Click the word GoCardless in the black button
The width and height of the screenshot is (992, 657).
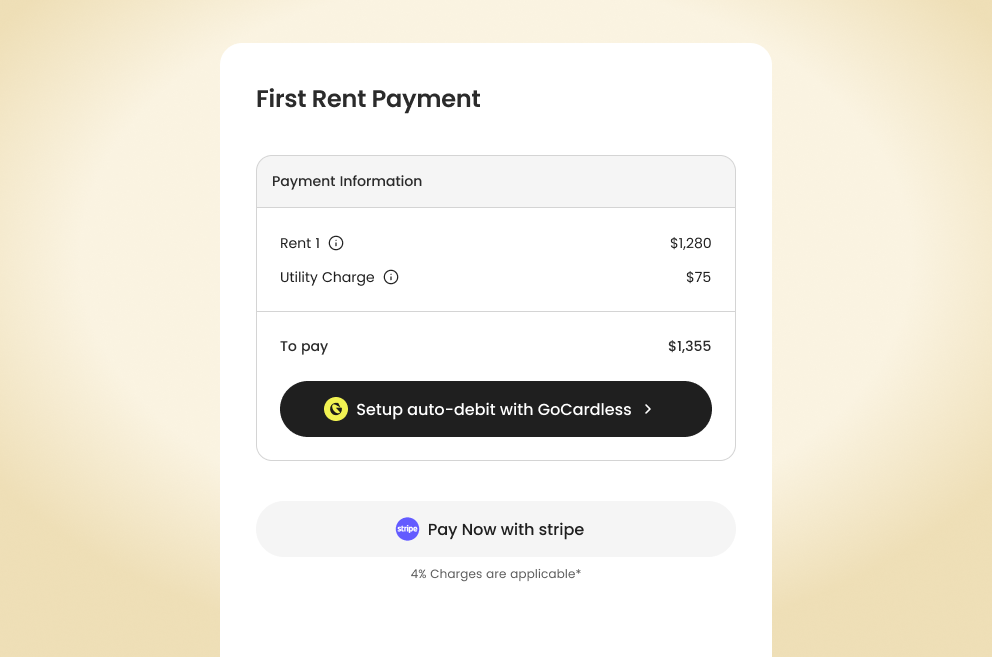point(584,409)
